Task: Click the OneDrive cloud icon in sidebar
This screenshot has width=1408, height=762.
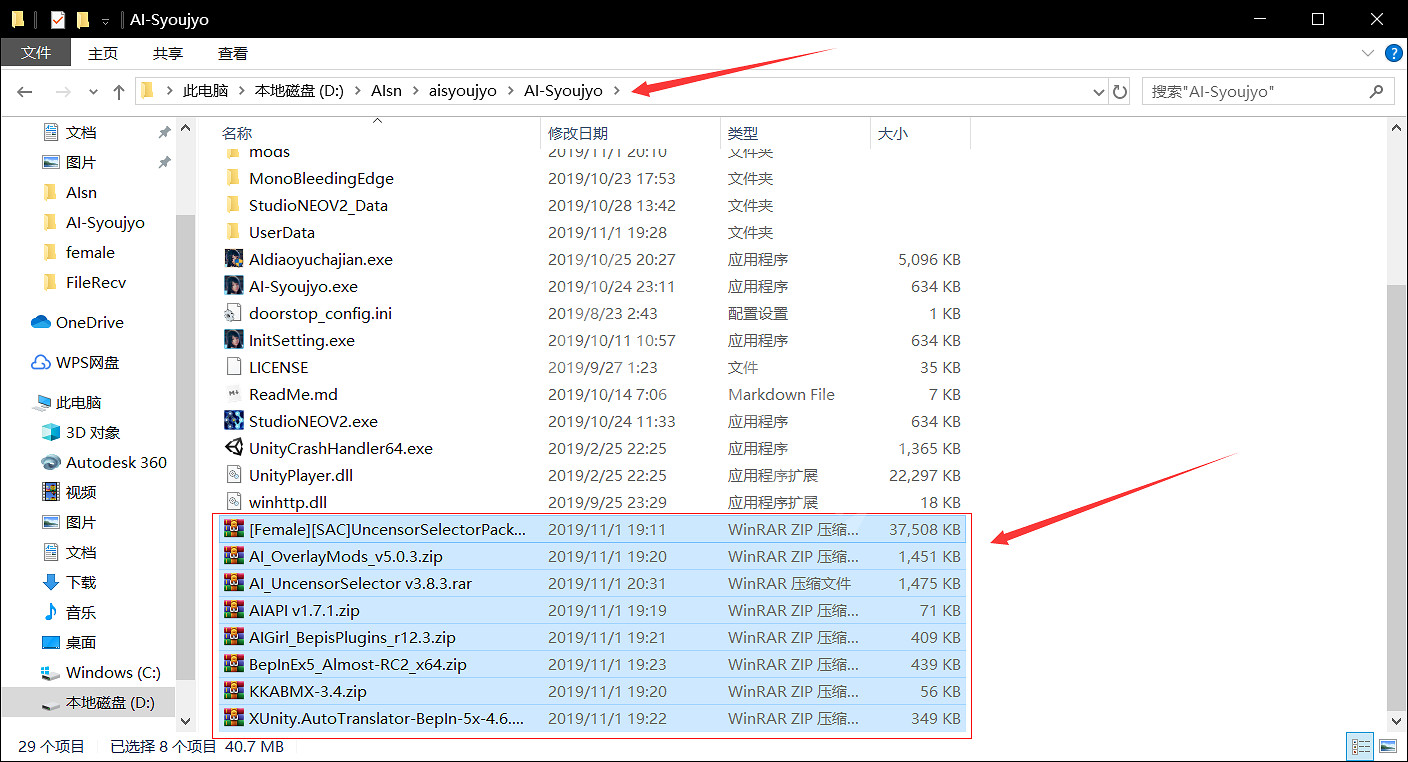Action: coord(41,322)
